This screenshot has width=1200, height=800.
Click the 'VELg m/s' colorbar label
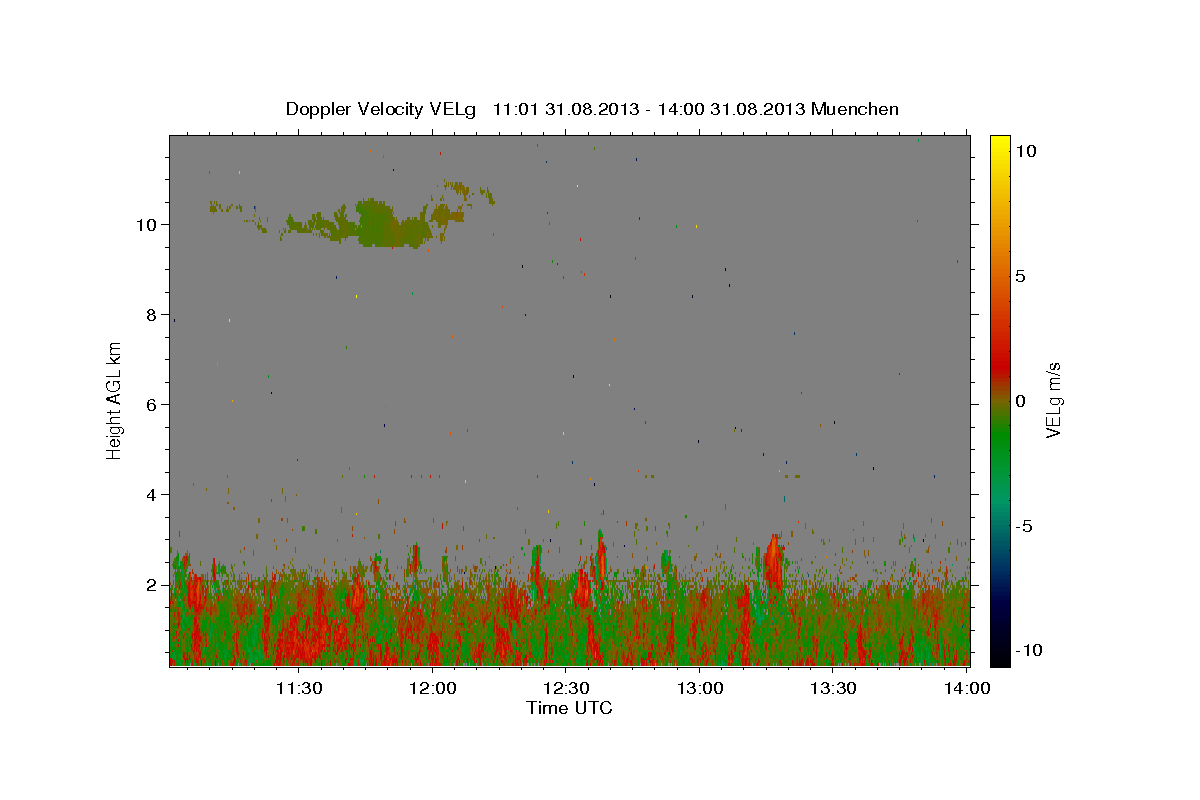point(1053,400)
